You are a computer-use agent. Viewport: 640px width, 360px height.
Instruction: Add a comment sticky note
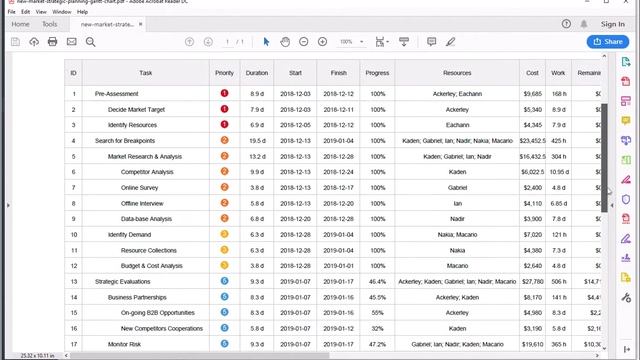[x=431, y=42]
